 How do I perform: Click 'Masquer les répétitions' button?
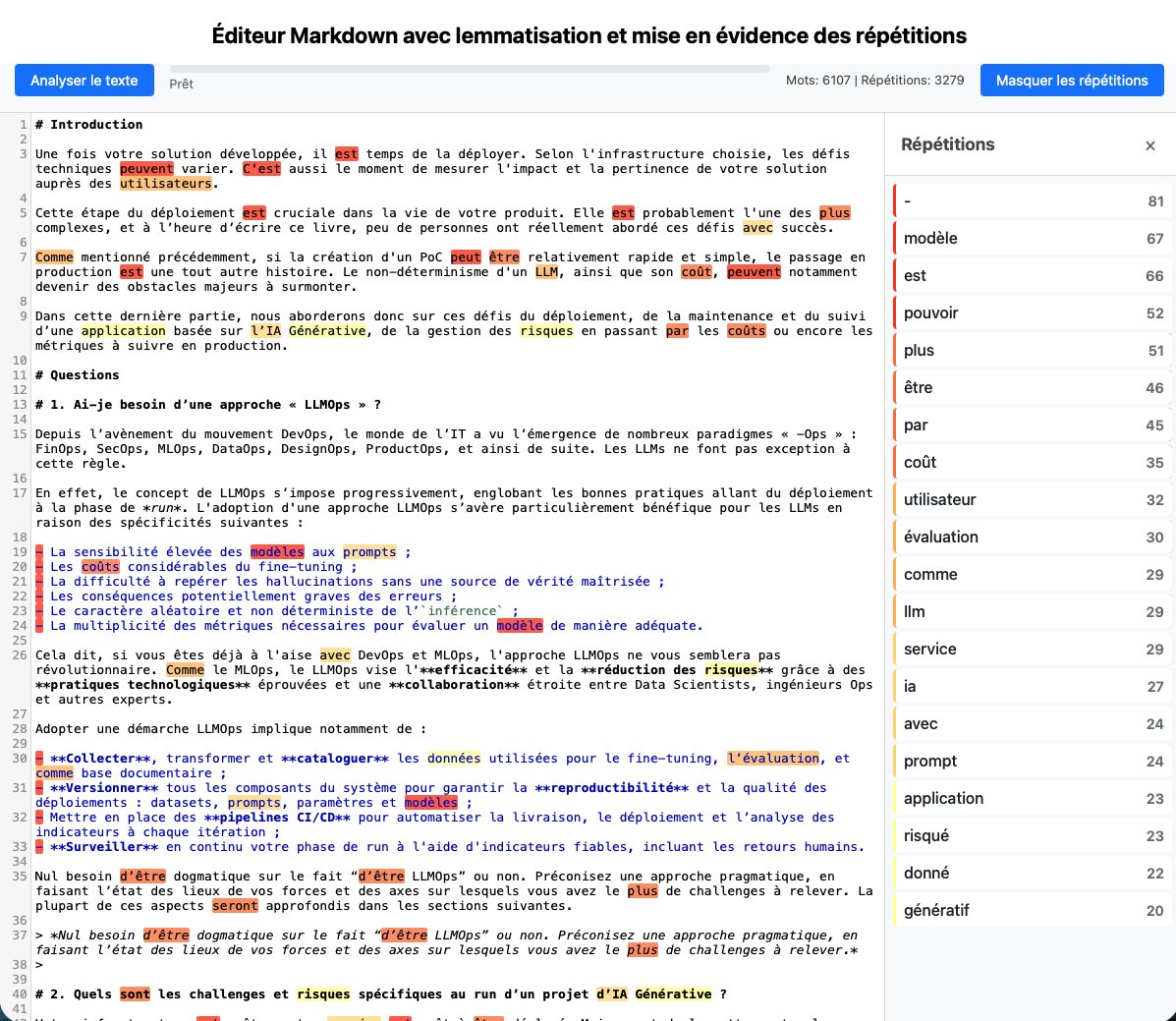1072,81
